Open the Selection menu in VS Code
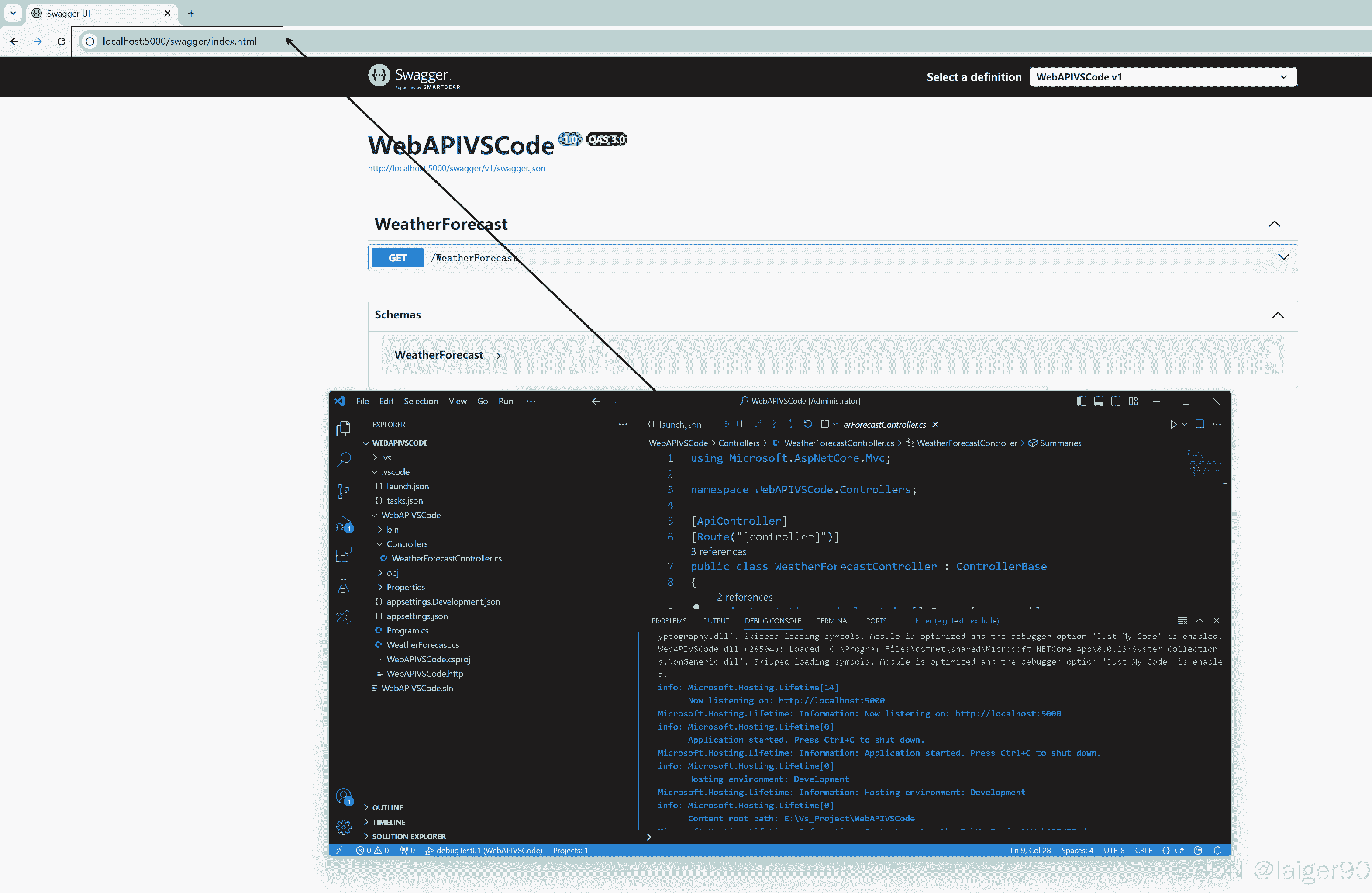 (421, 401)
